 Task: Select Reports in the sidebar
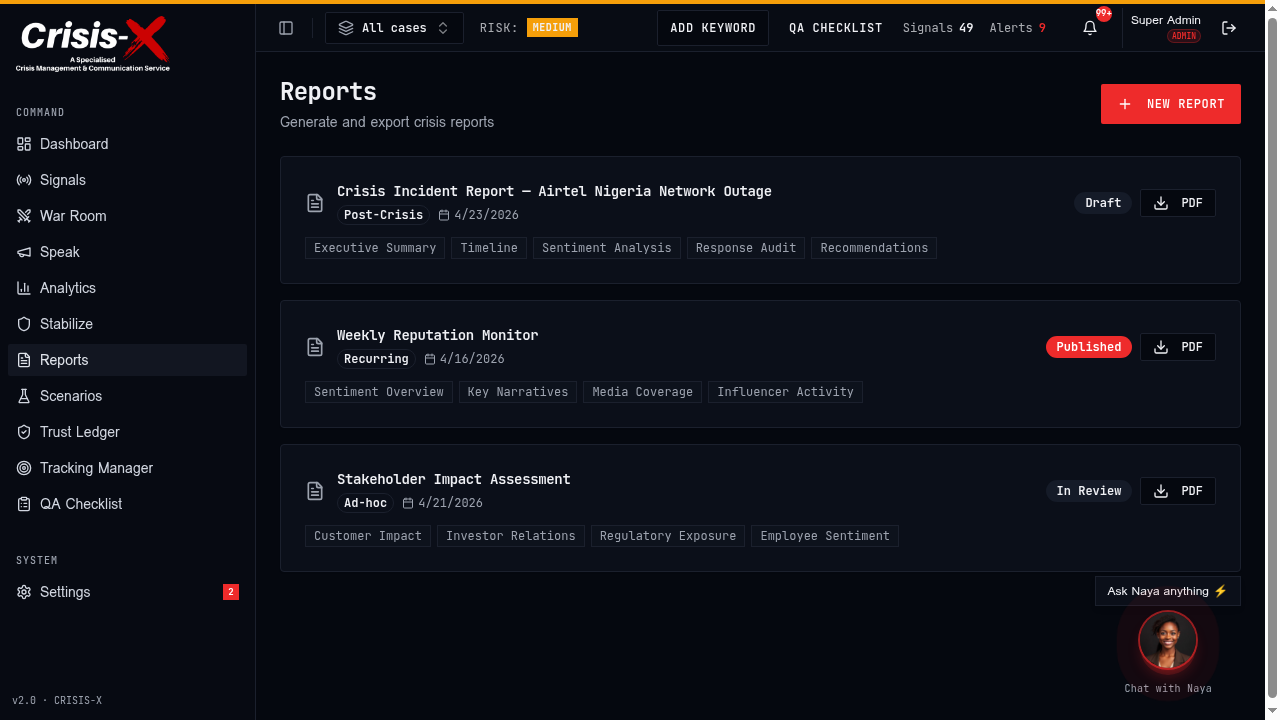pyautogui.click(x=127, y=360)
